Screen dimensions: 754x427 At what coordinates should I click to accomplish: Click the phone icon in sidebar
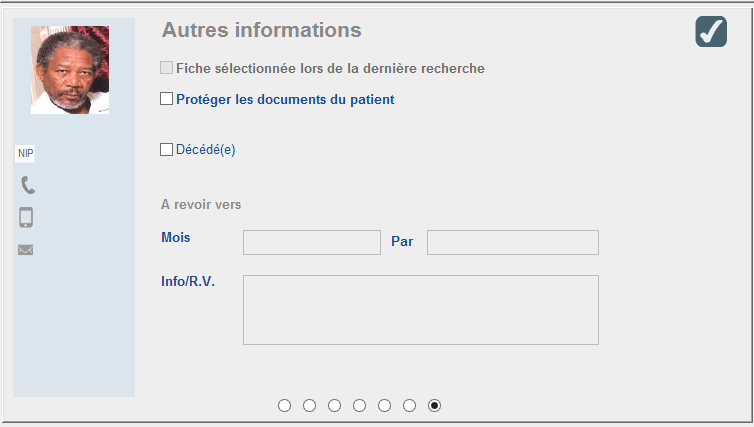click(27, 185)
